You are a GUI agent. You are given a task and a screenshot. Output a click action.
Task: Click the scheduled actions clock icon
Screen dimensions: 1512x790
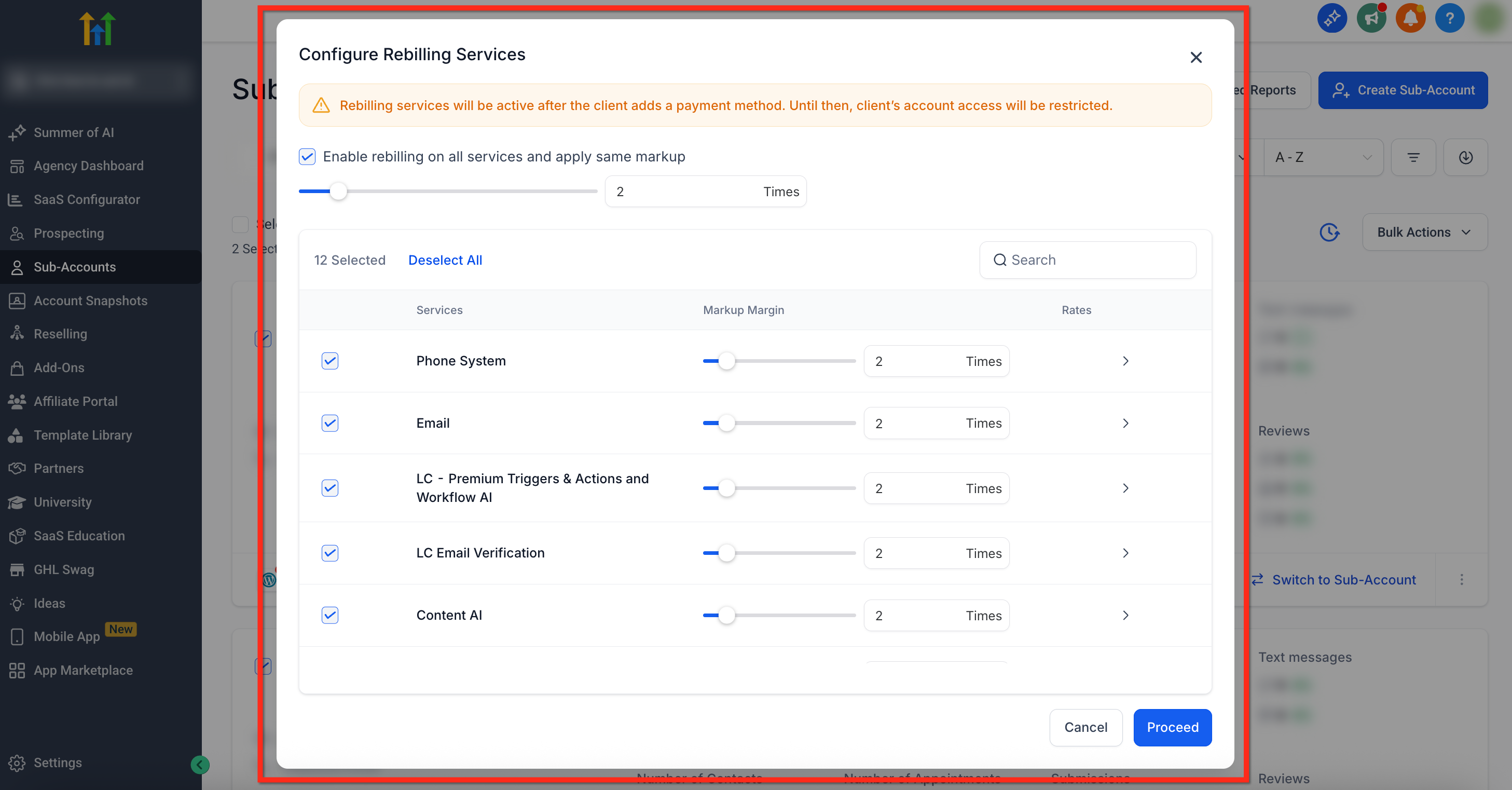(1329, 232)
